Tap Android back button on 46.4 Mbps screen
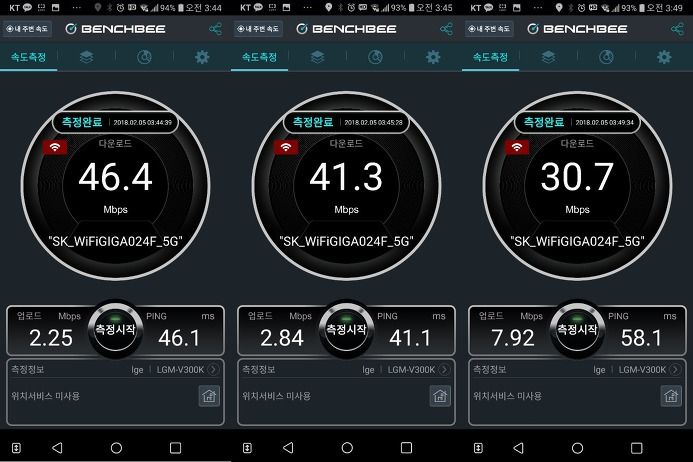 [x=57, y=448]
